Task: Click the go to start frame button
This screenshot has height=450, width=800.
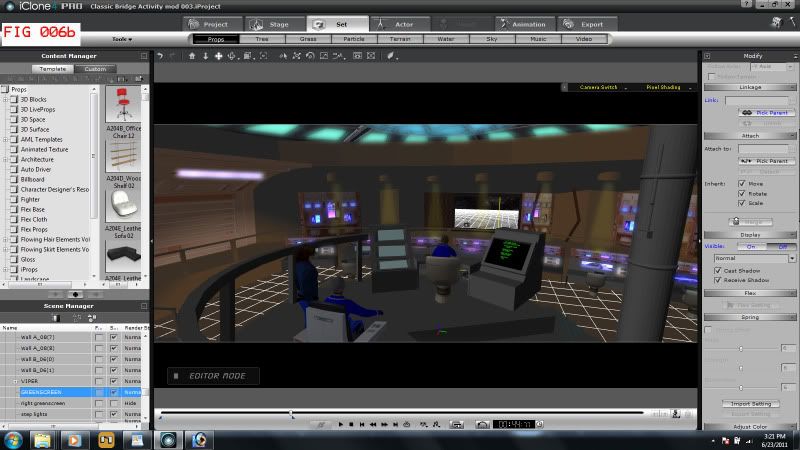Action: [362, 424]
